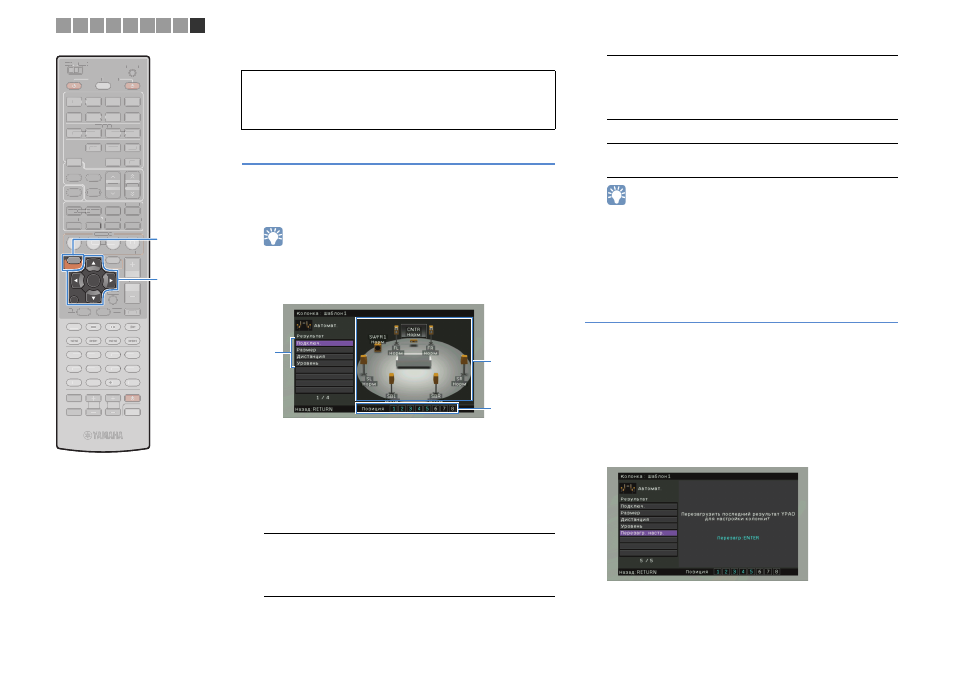Click the sofa in the speaker diagram
954x675 pixels.
tap(414, 362)
